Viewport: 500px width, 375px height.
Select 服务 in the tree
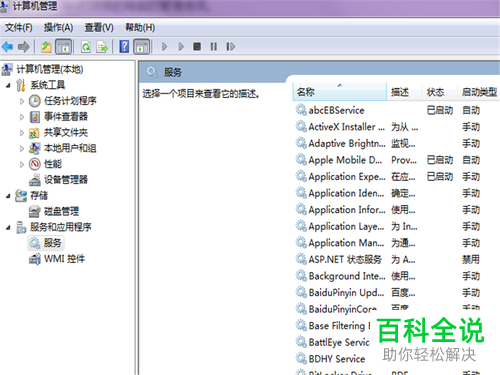(53, 243)
